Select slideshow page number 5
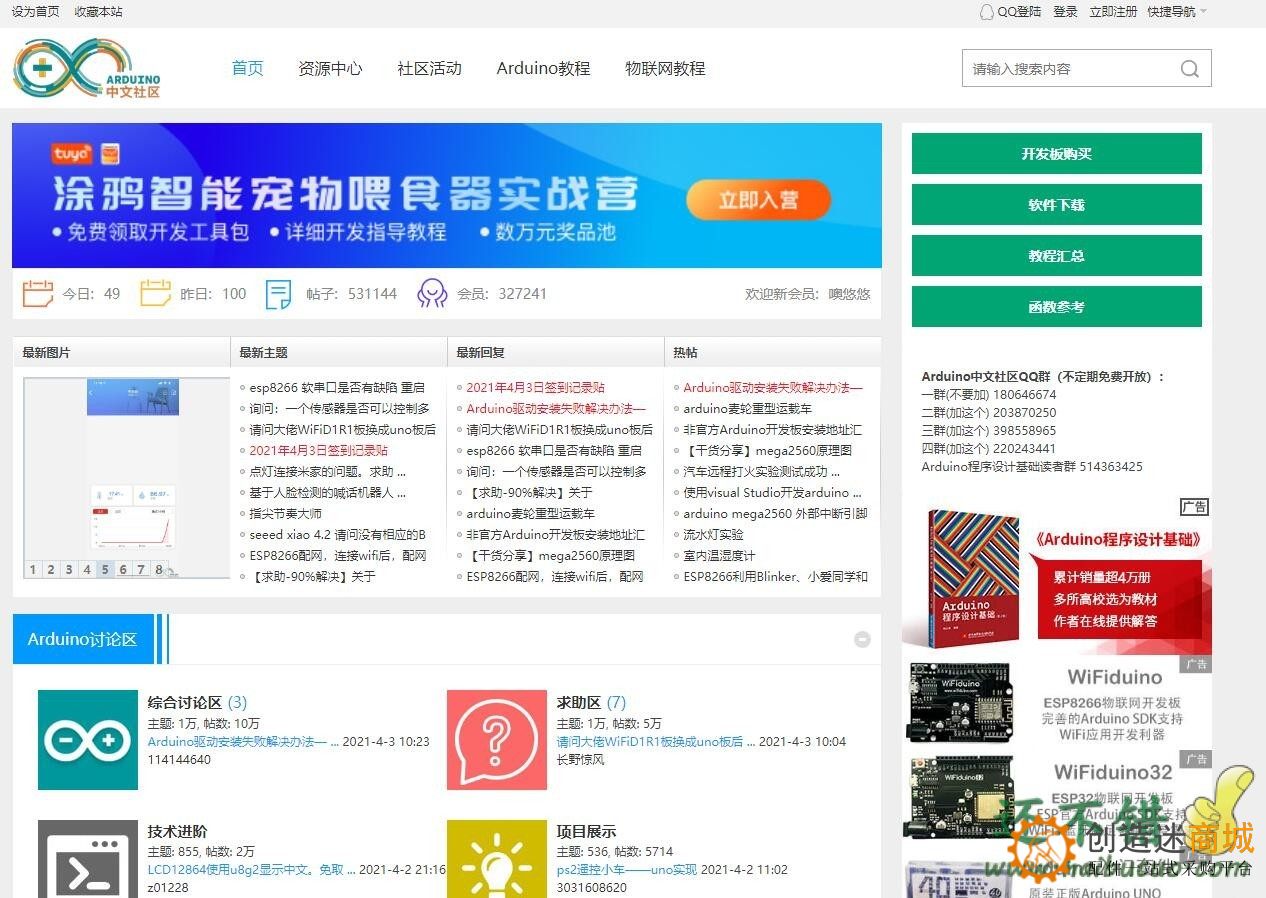 click(105, 570)
